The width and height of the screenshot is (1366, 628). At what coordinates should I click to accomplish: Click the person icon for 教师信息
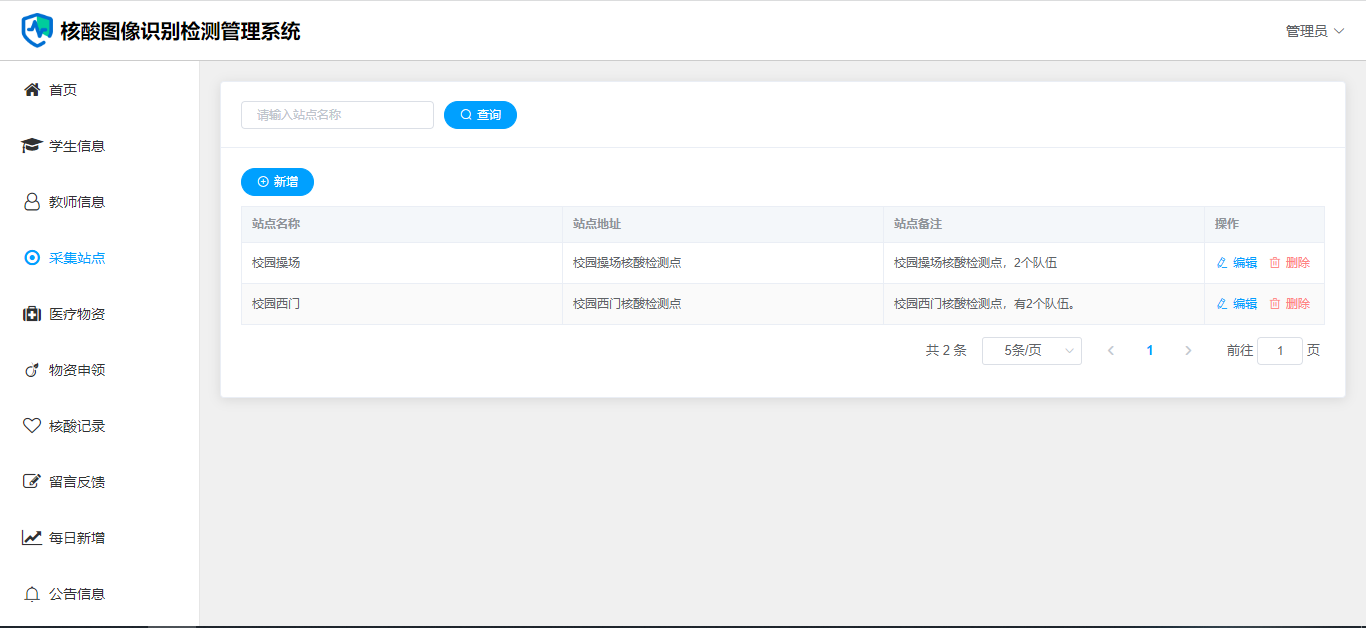[32, 202]
